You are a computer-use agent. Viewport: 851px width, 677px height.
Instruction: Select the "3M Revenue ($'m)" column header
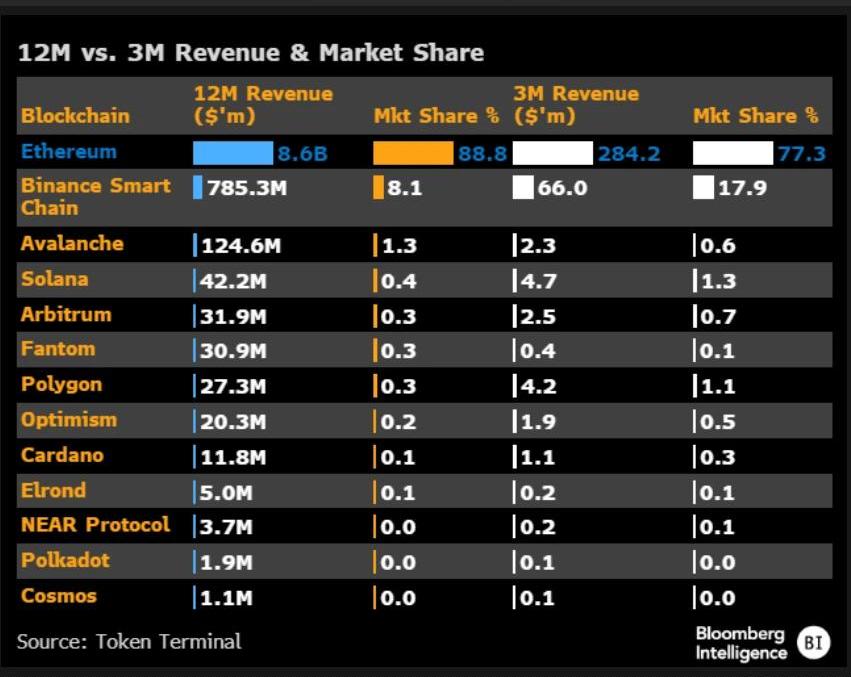[576, 105]
